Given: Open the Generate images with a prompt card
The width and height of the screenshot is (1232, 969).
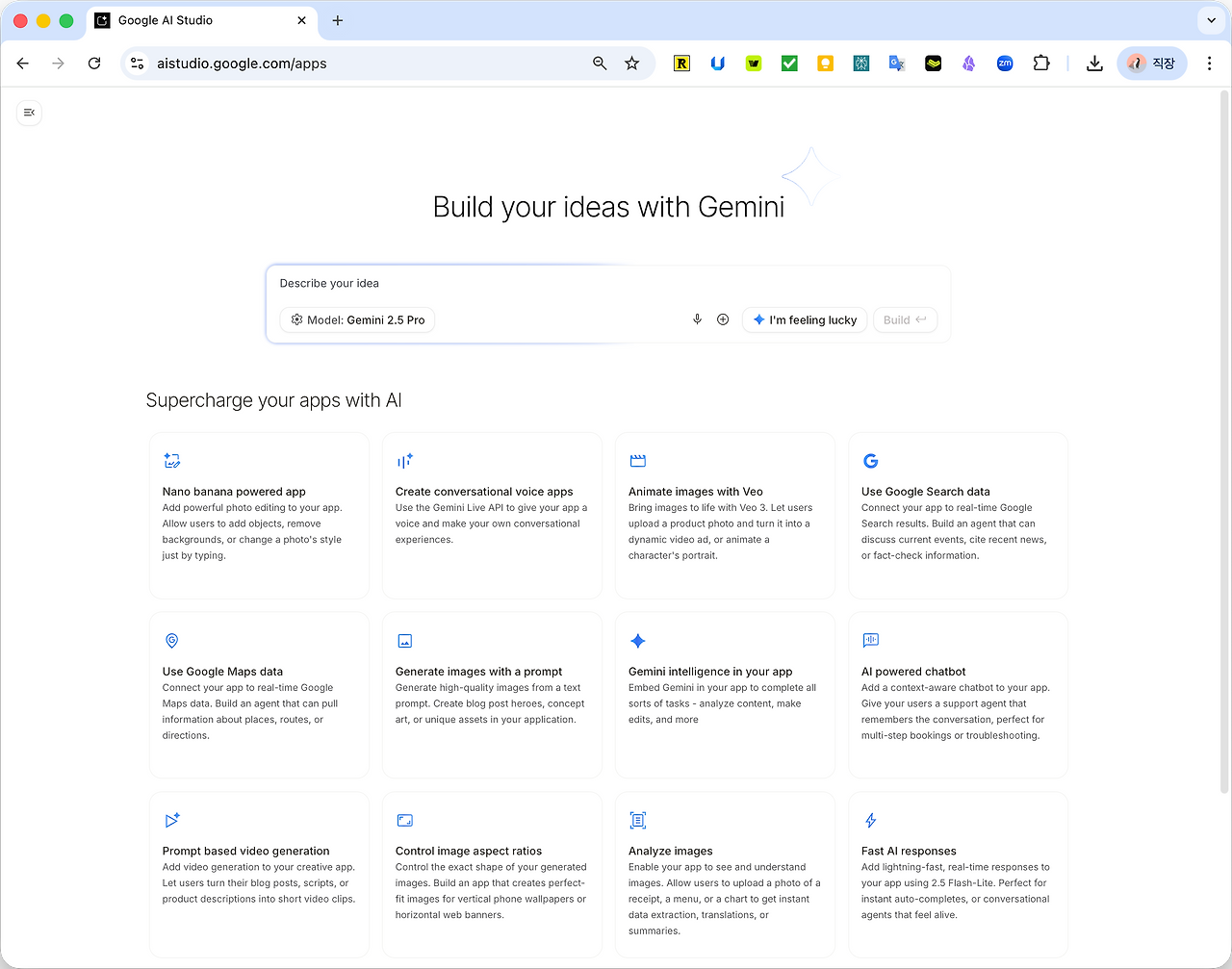Looking at the screenshot, I should pos(492,695).
